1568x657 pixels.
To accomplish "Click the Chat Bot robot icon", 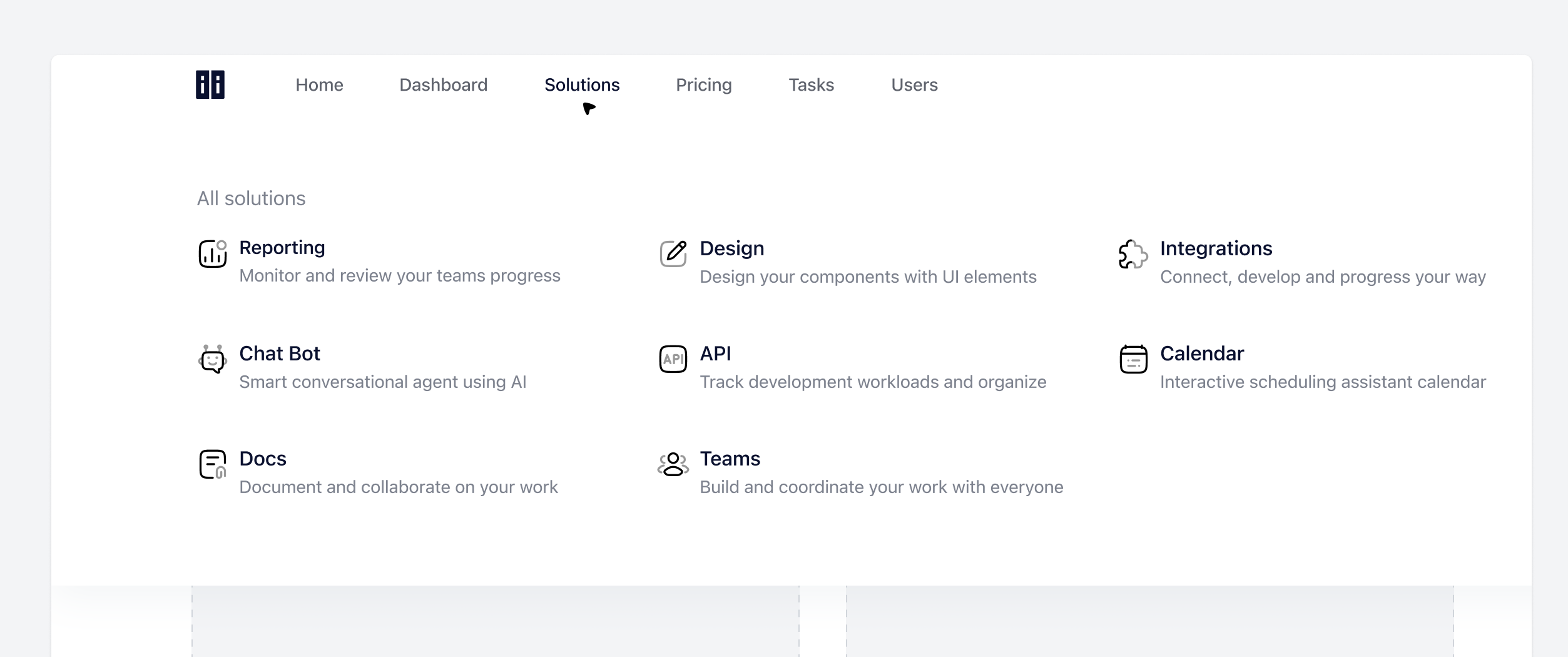I will pyautogui.click(x=212, y=360).
